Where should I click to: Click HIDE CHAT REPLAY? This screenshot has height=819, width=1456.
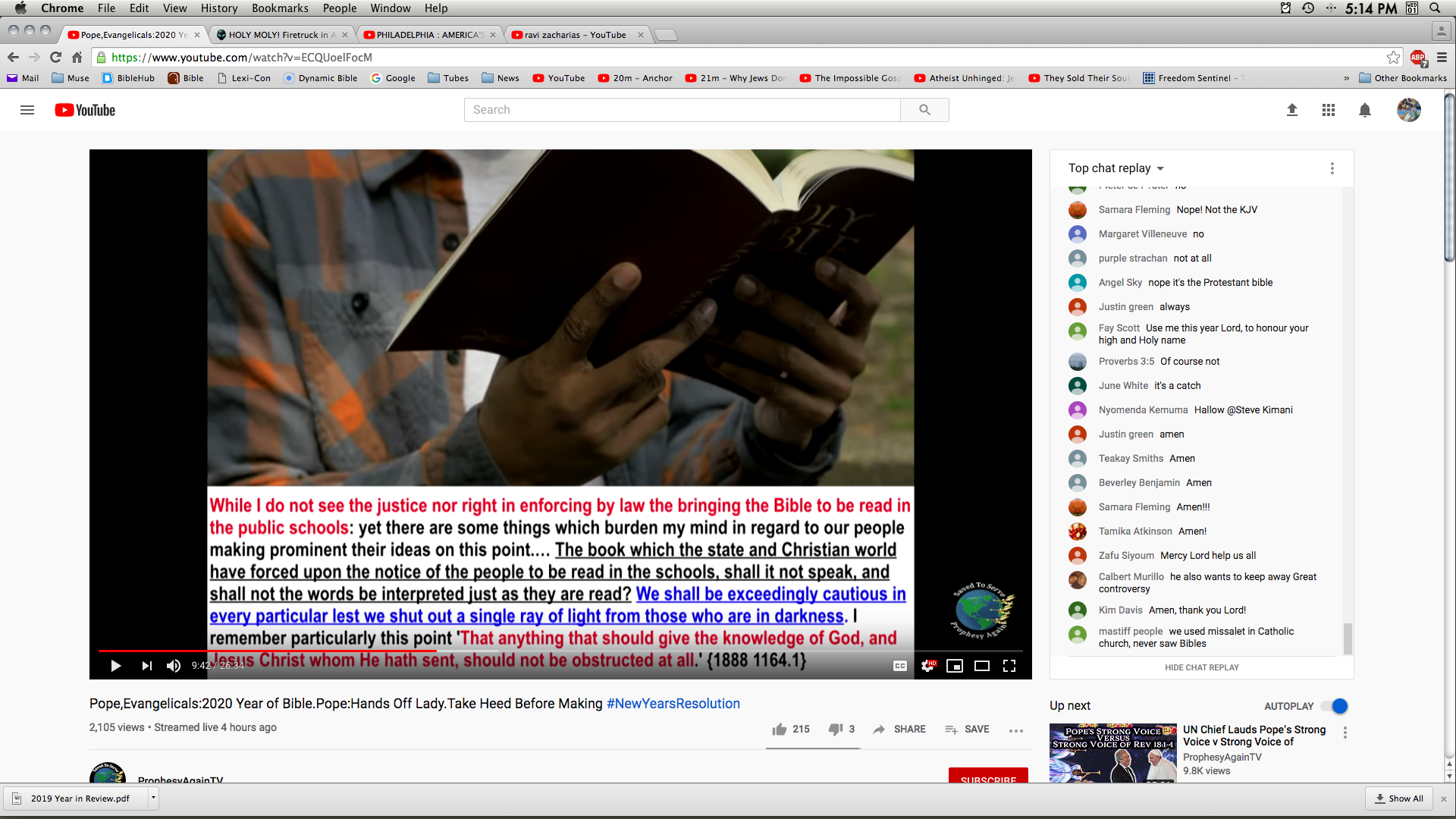(1201, 667)
